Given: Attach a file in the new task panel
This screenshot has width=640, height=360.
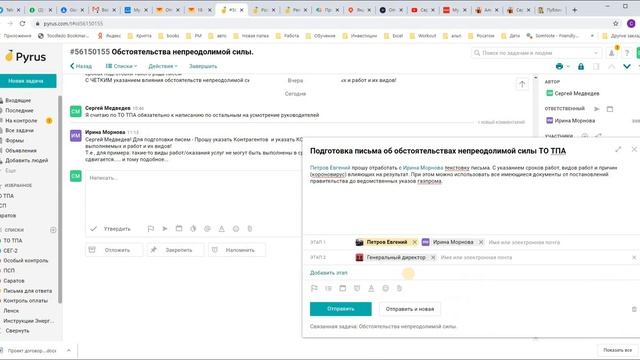Looking at the screenshot, I should click(x=399, y=288).
